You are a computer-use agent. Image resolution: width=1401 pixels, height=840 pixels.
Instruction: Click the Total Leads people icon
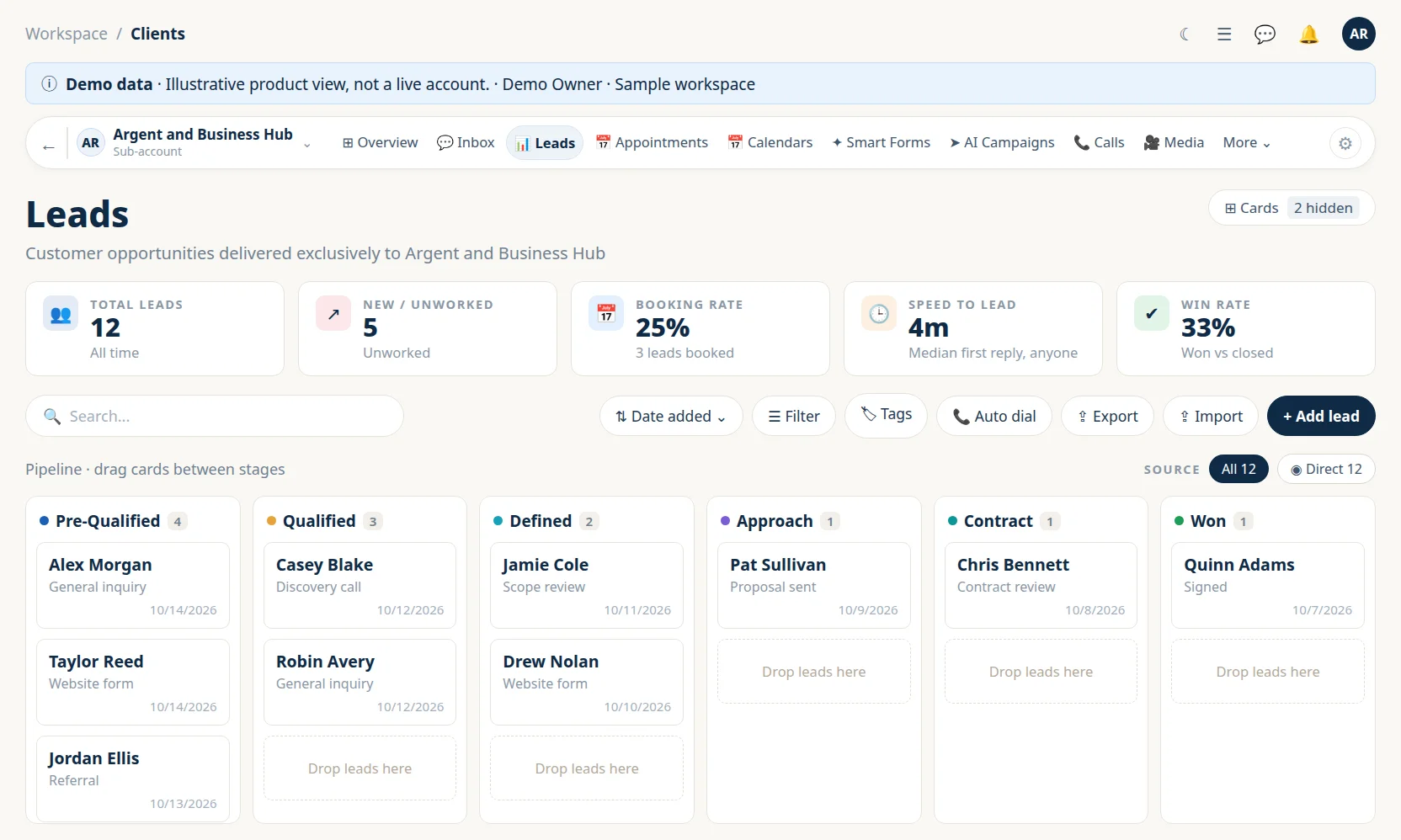click(x=61, y=314)
